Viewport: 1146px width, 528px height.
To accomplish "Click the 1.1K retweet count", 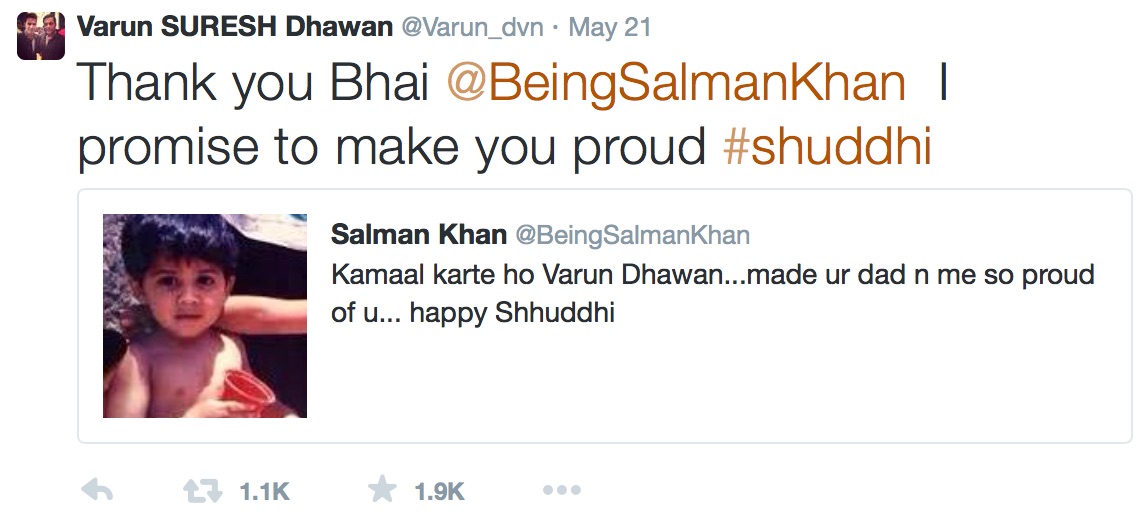I will point(265,492).
